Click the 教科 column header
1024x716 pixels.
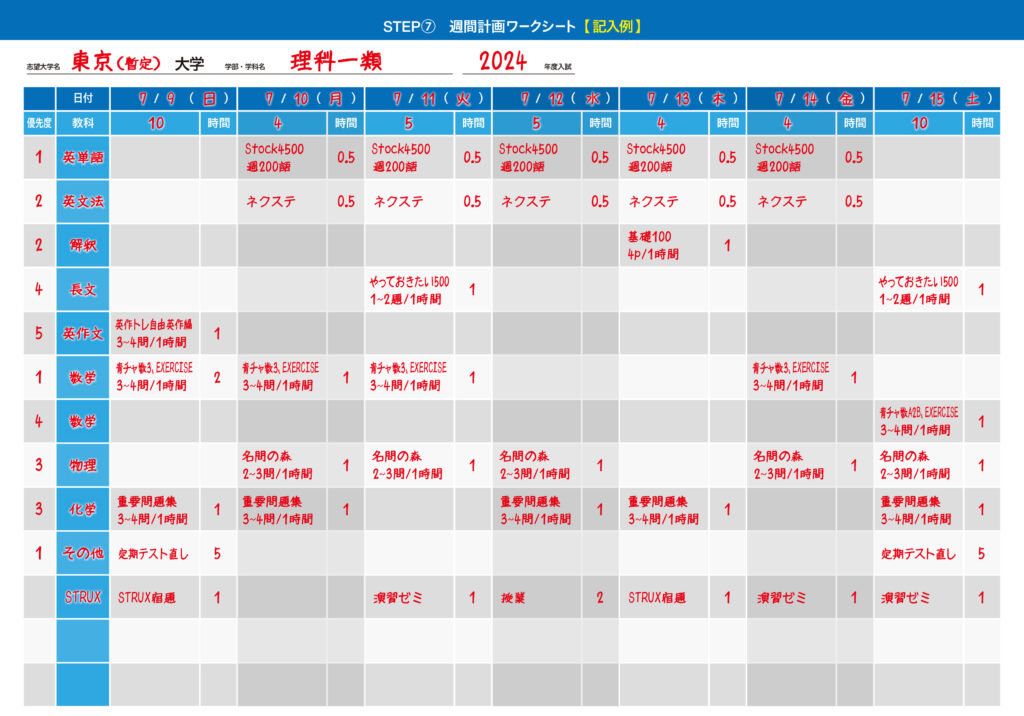click(x=83, y=124)
